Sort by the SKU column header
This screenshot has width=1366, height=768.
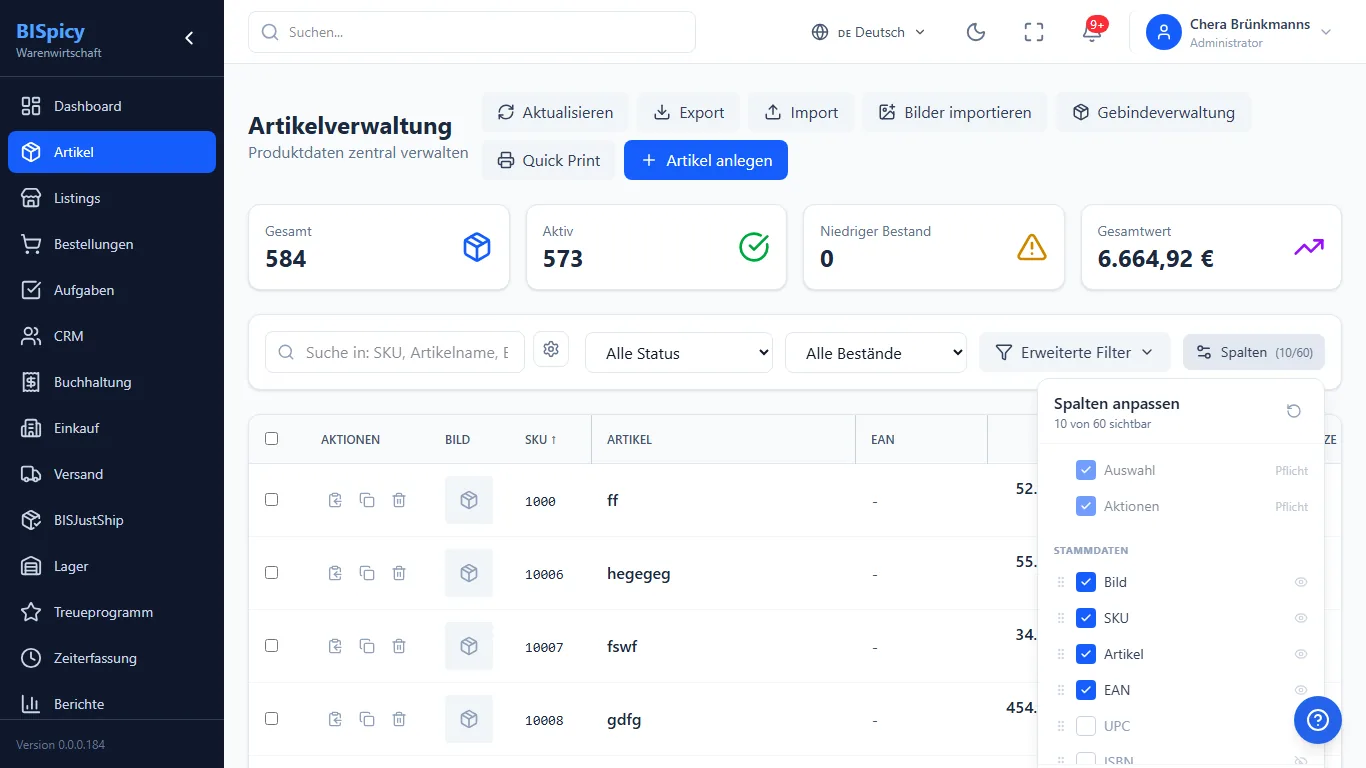[x=541, y=439]
